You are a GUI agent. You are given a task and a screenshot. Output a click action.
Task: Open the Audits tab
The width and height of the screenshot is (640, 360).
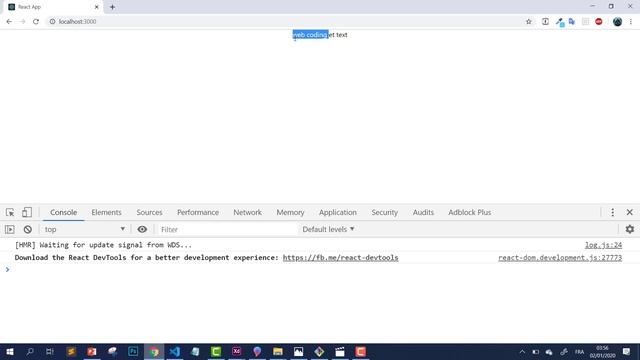pos(423,212)
